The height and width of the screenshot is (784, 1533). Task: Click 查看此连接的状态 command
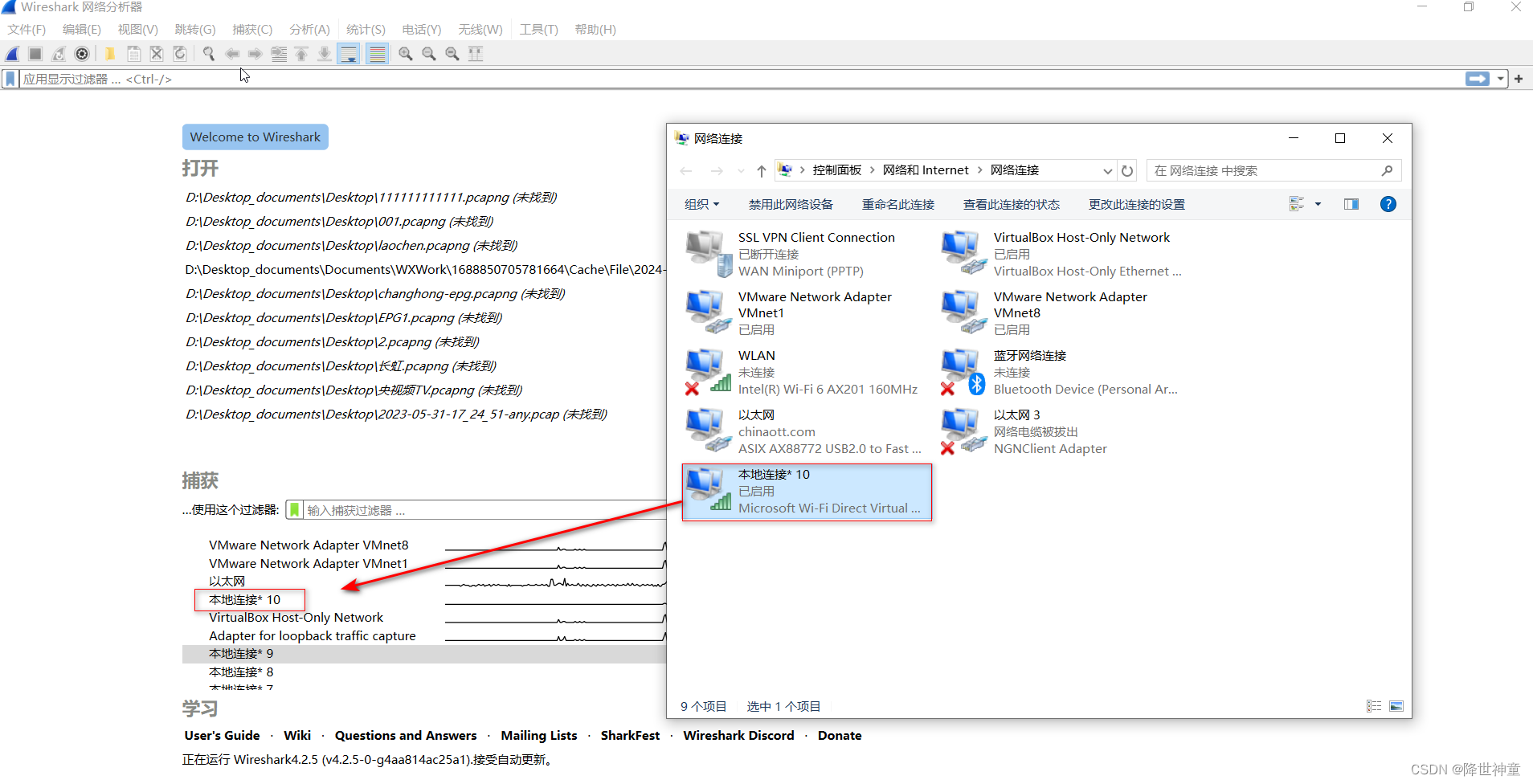coord(1012,205)
